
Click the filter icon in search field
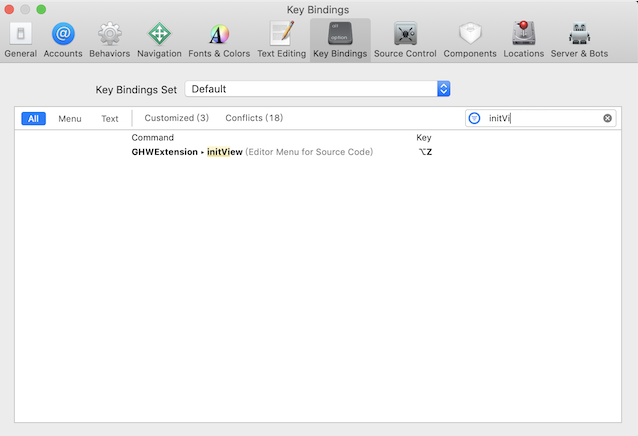(474, 118)
